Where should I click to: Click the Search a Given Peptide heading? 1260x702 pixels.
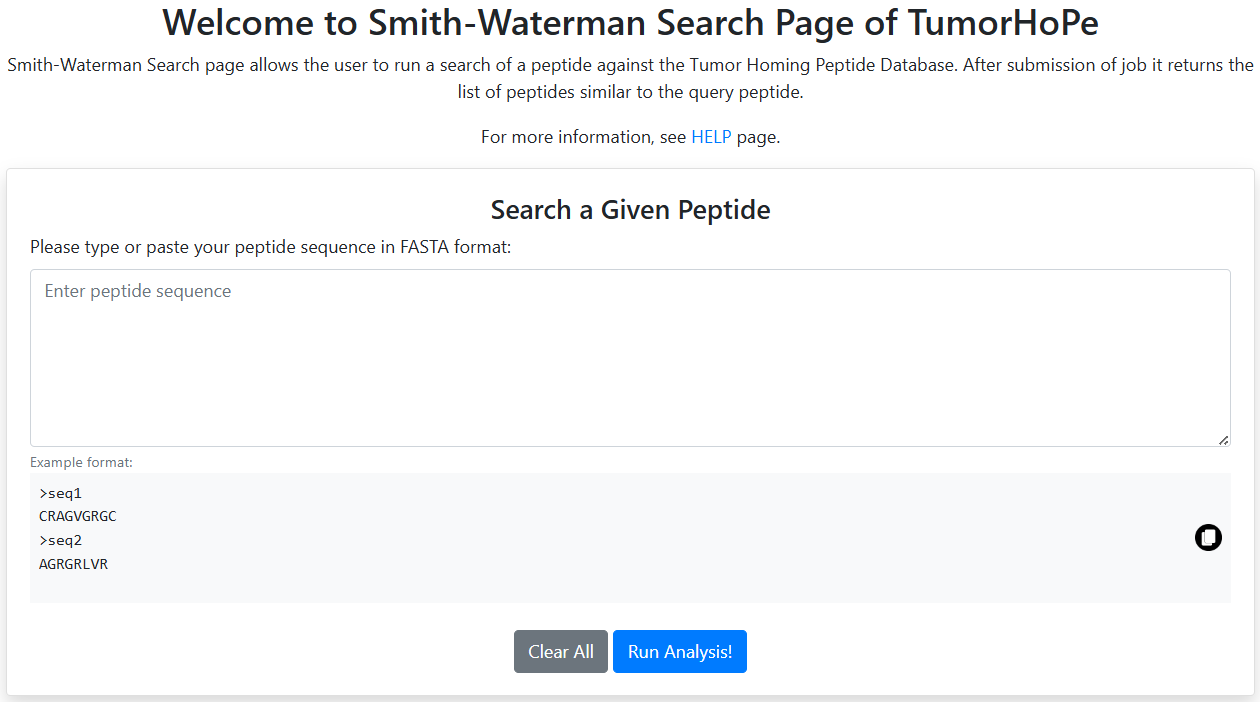[x=630, y=210]
